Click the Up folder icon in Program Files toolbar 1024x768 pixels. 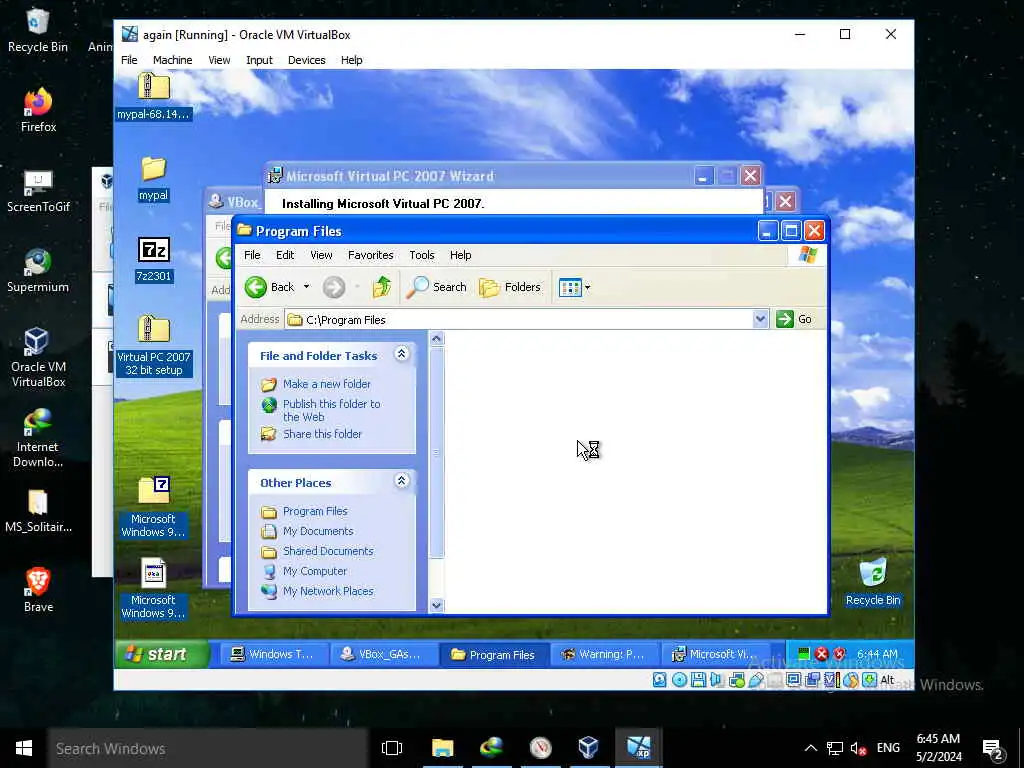381,287
